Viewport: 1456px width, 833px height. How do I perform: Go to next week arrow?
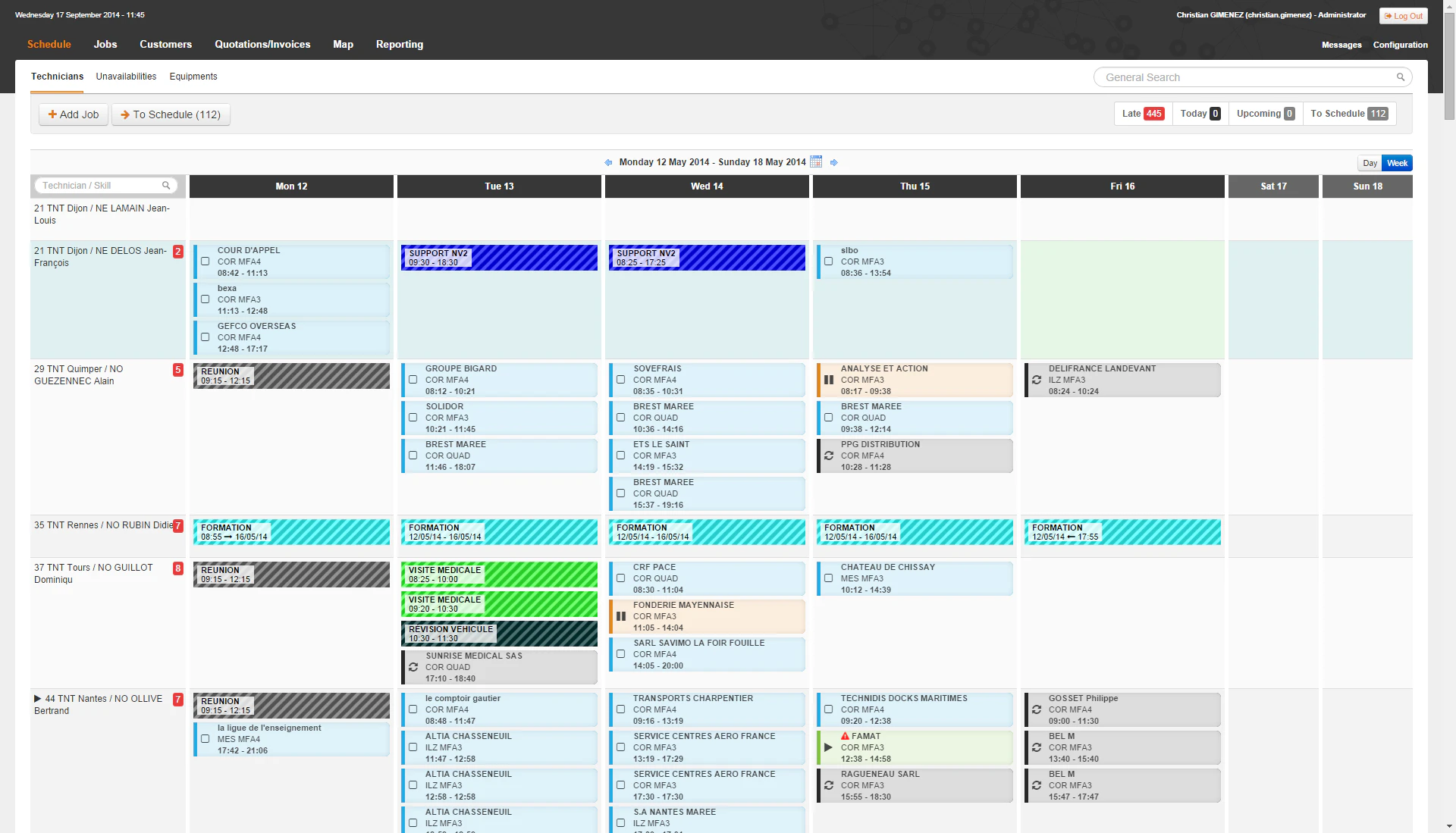tap(833, 162)
